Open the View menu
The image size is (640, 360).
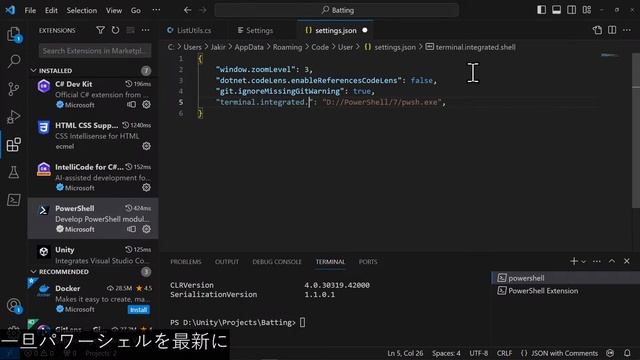click(114, 10)
